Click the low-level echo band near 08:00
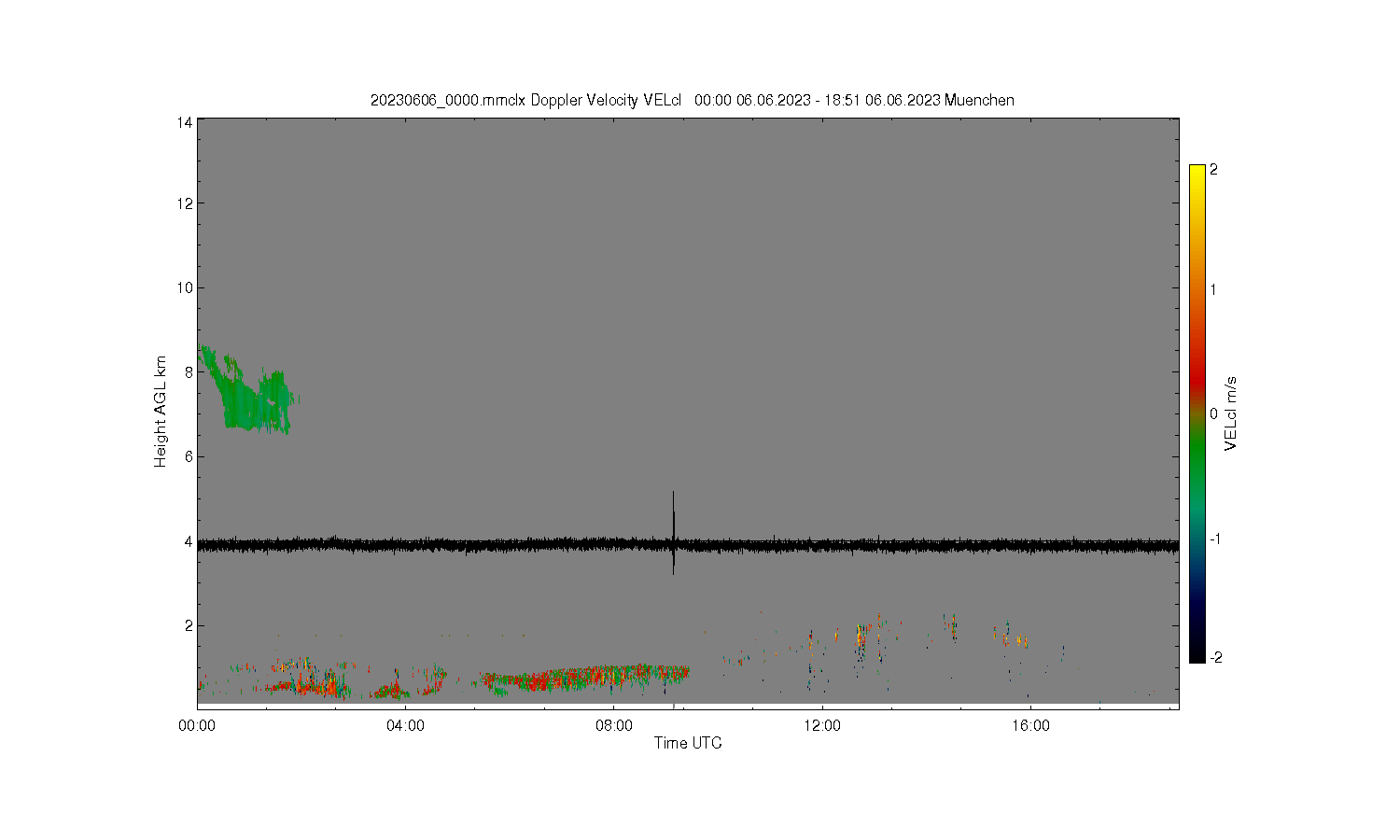The height and width of the screenshot is (840, 1400). 583,679
